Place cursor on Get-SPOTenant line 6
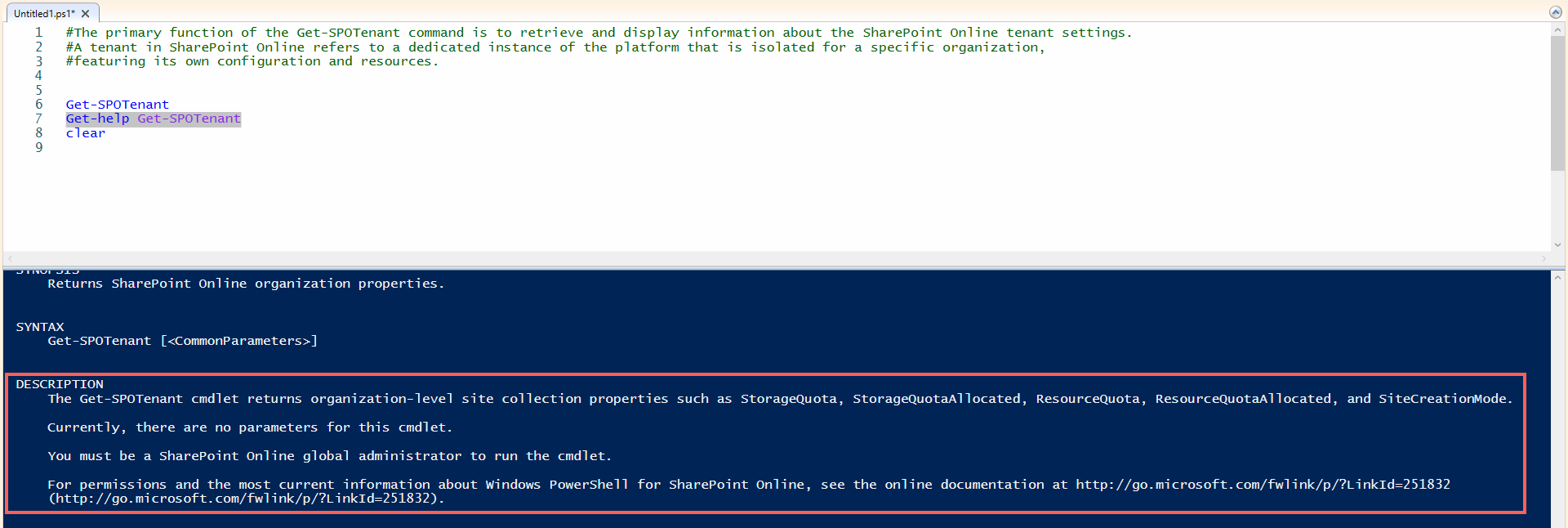1568x528 pixels. coord(117,105)
